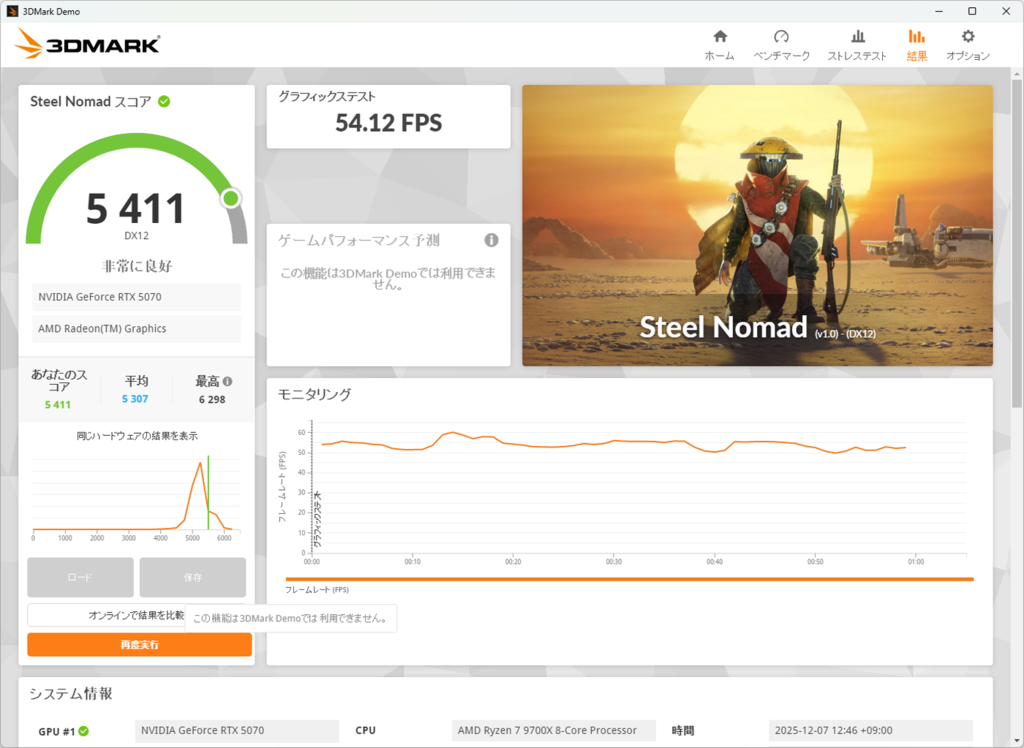
Task: Open the ストレステスト chart icon
Action: pos(857,37)
